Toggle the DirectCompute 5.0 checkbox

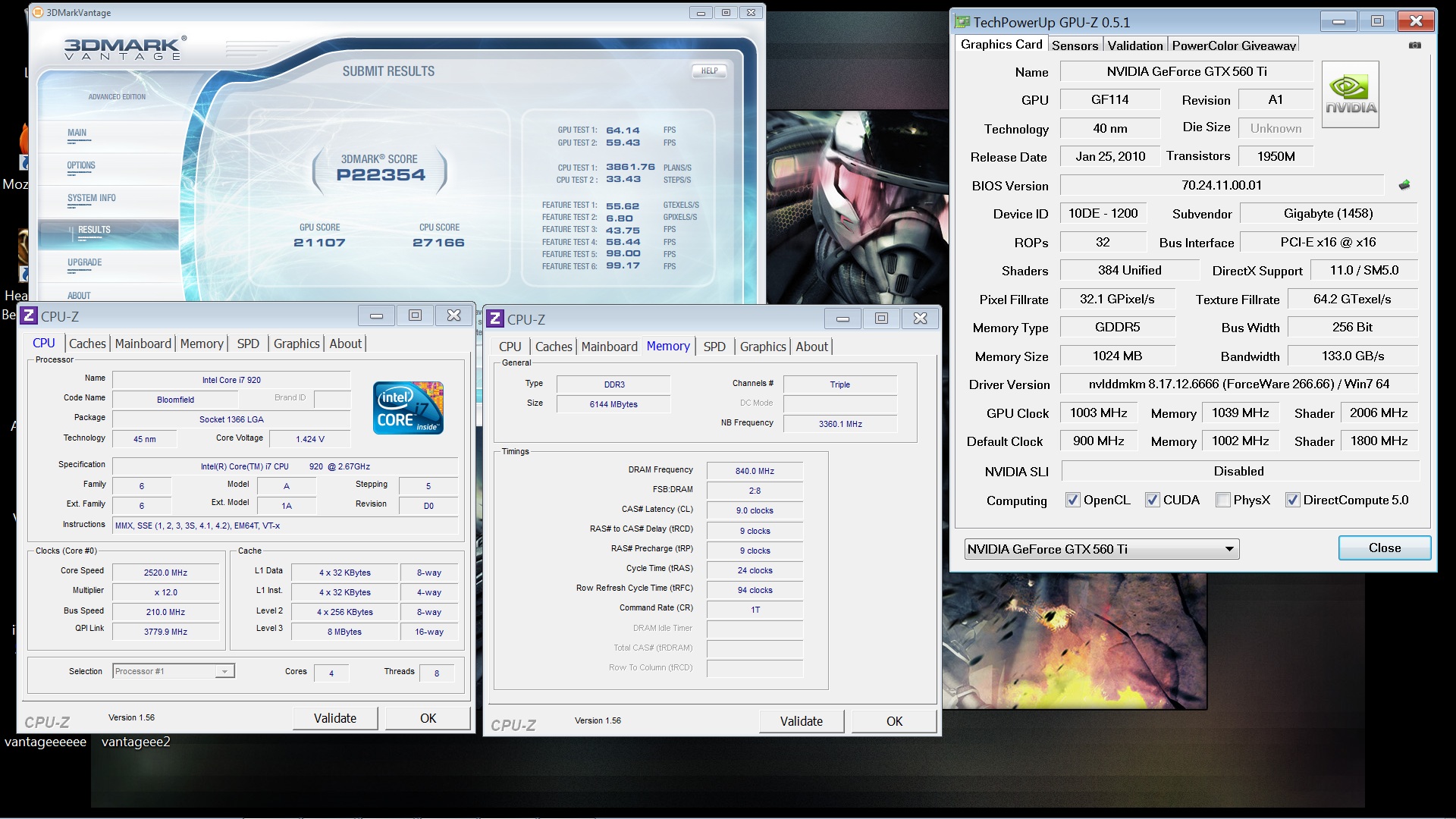tap(1292, 500)
